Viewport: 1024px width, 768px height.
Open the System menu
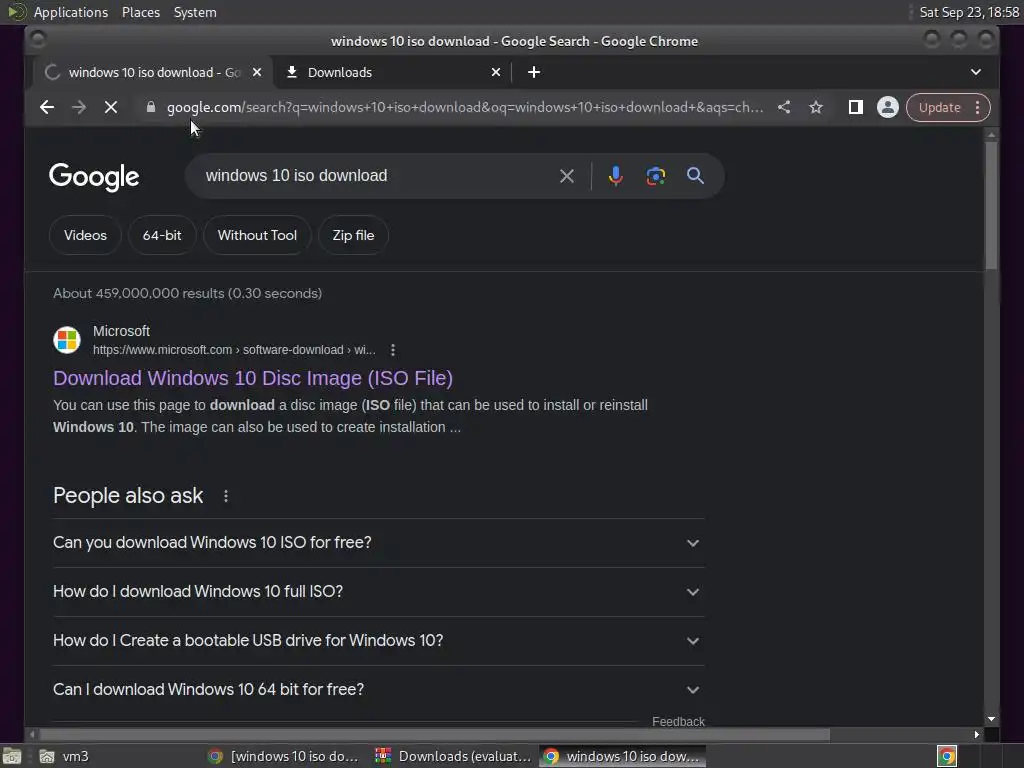coord(195,12)
